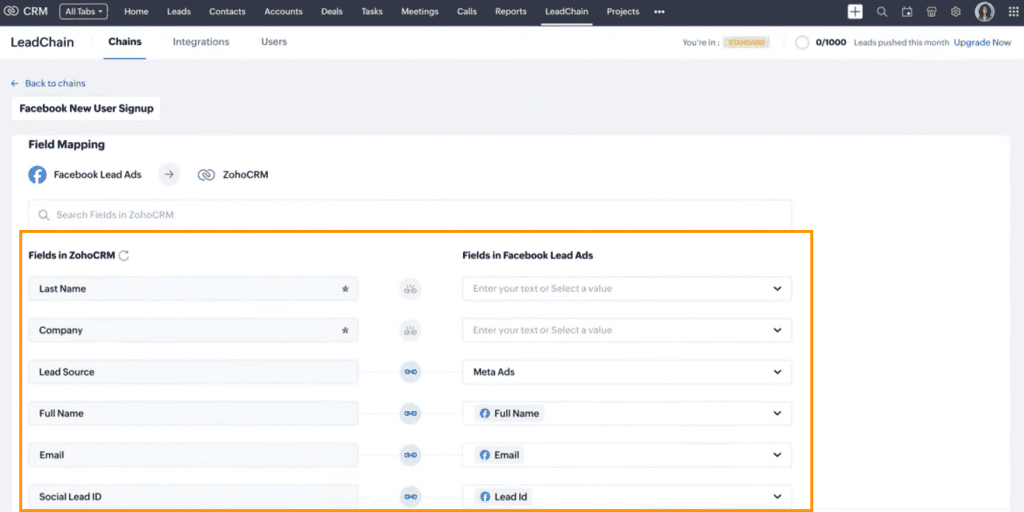Open the Tasks module tab
1024x512 pixels.
tap(372, 12)
